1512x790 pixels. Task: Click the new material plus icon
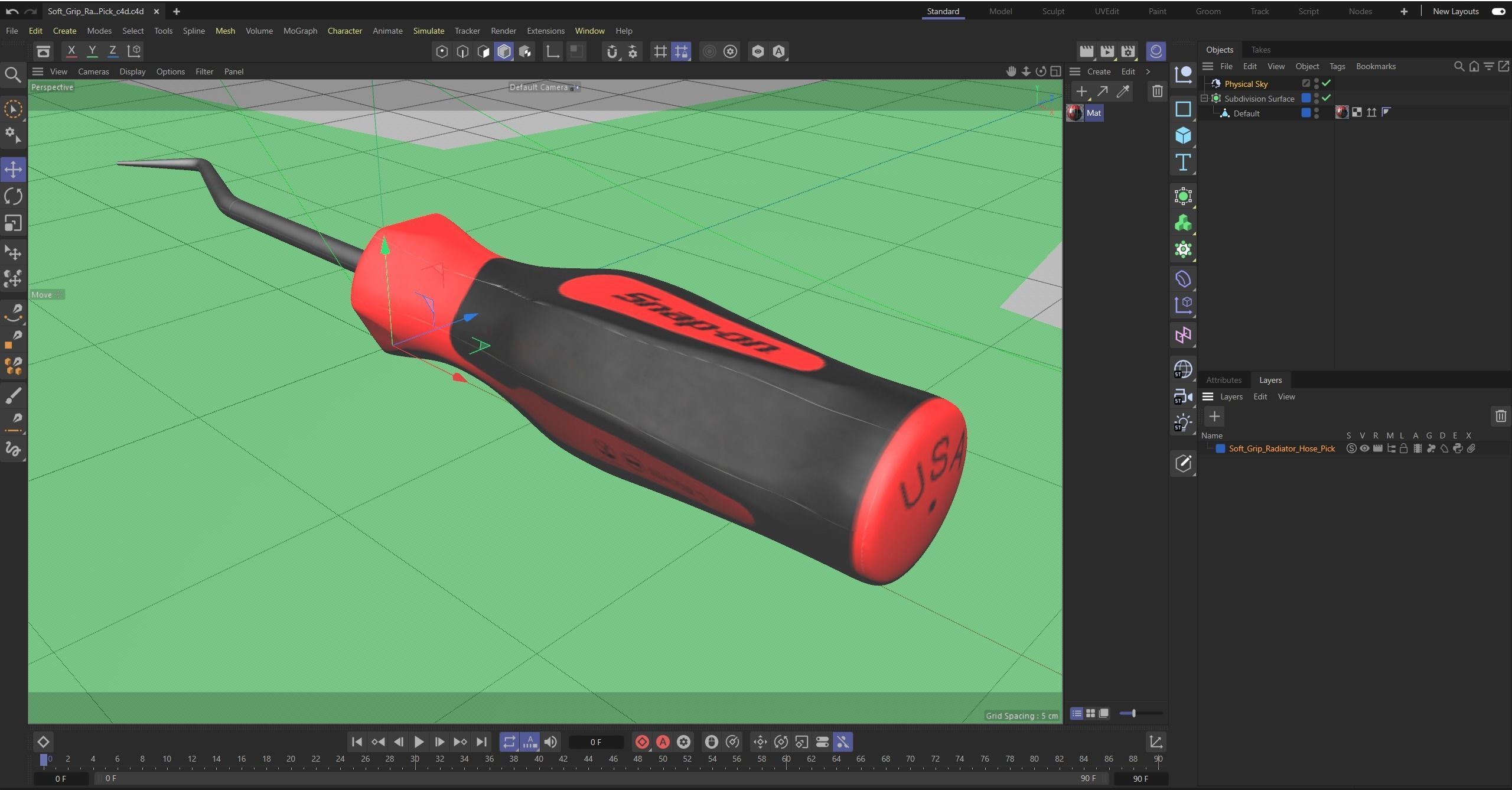click(x=1081, y=92)
